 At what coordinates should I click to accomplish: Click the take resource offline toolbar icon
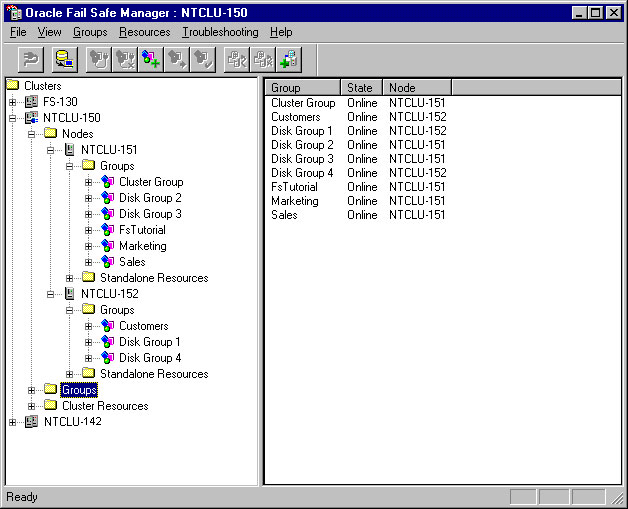(263, 60)
